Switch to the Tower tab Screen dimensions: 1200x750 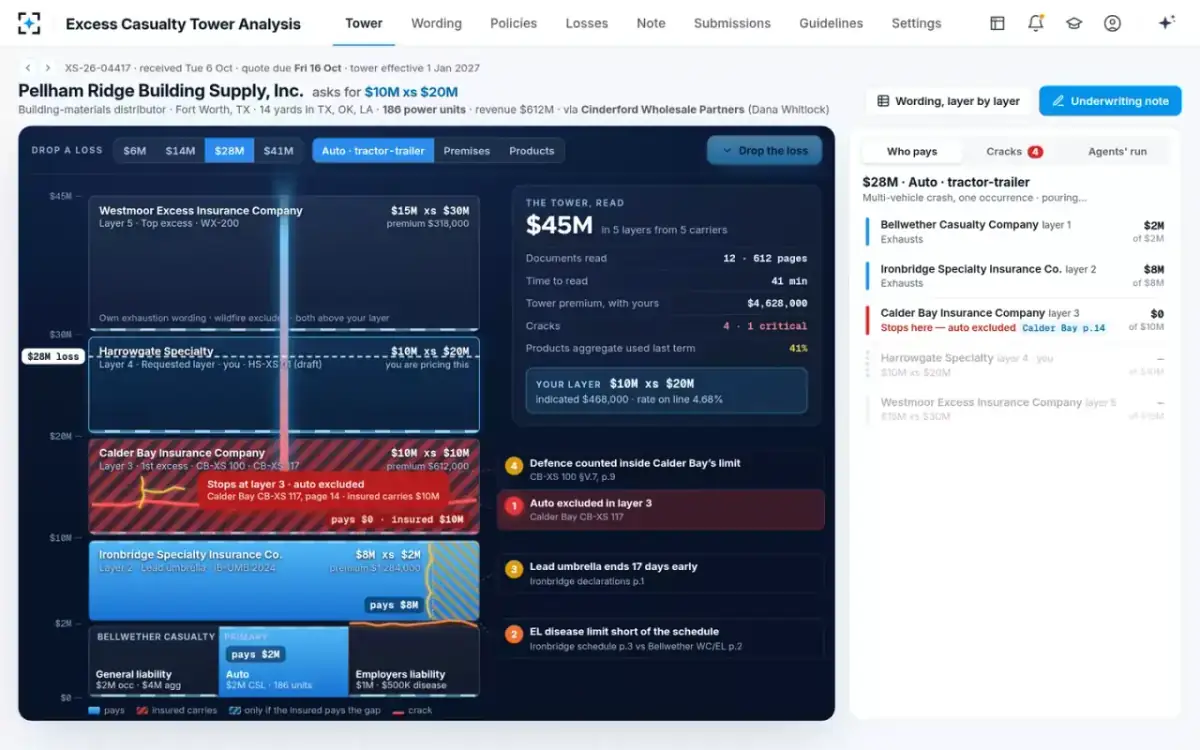364,23
